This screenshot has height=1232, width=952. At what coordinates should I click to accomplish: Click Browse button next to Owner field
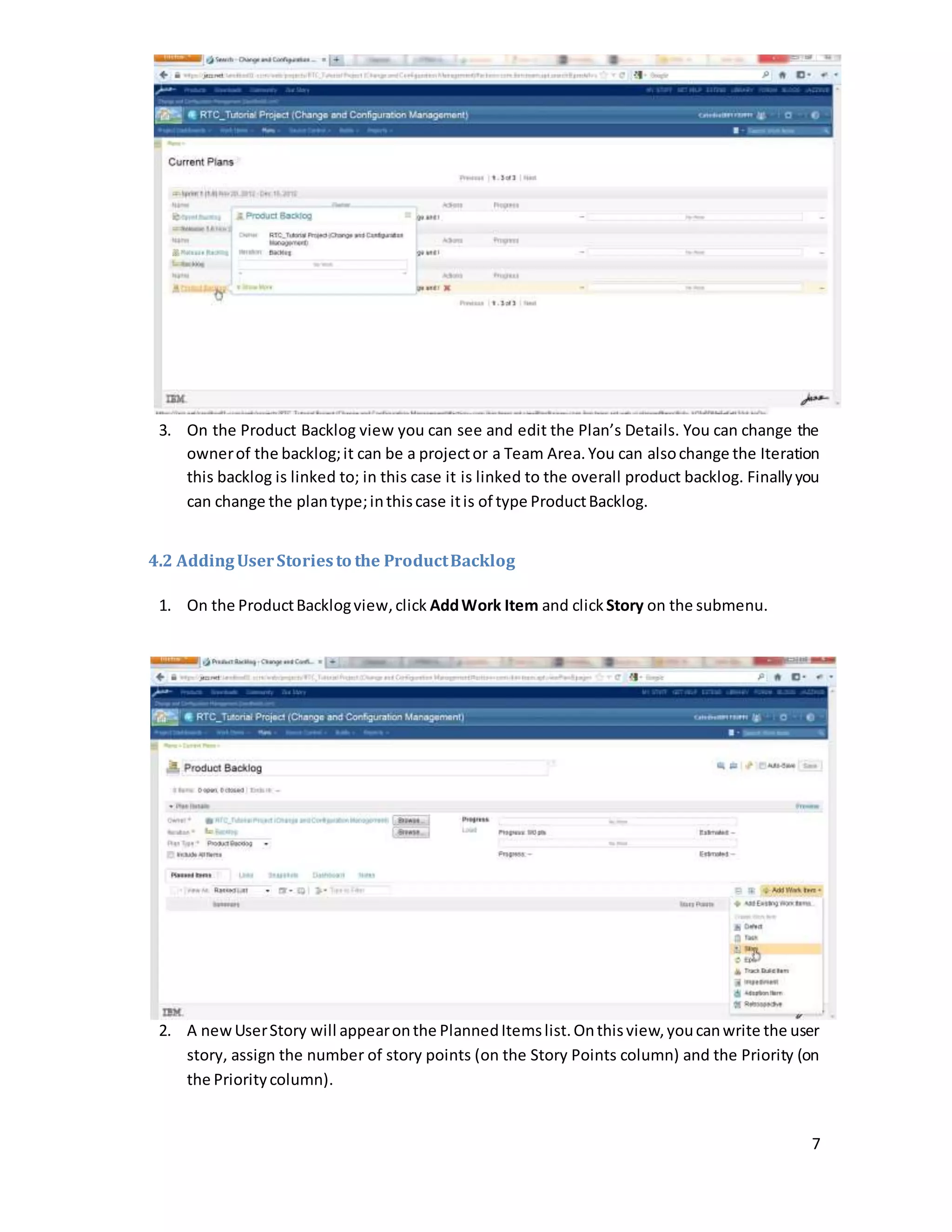pos(410,820)
